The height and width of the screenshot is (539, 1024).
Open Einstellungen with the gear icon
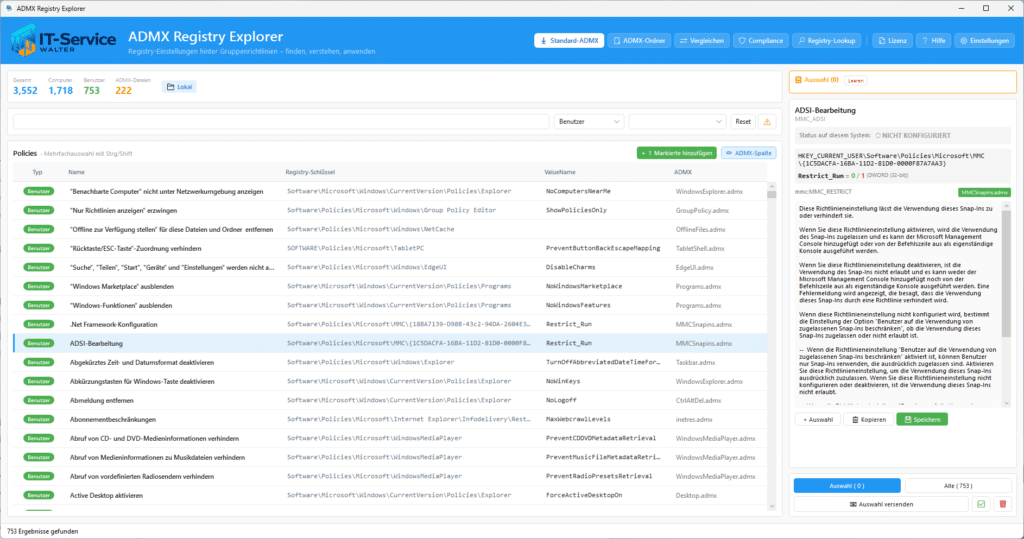[984, 41]
